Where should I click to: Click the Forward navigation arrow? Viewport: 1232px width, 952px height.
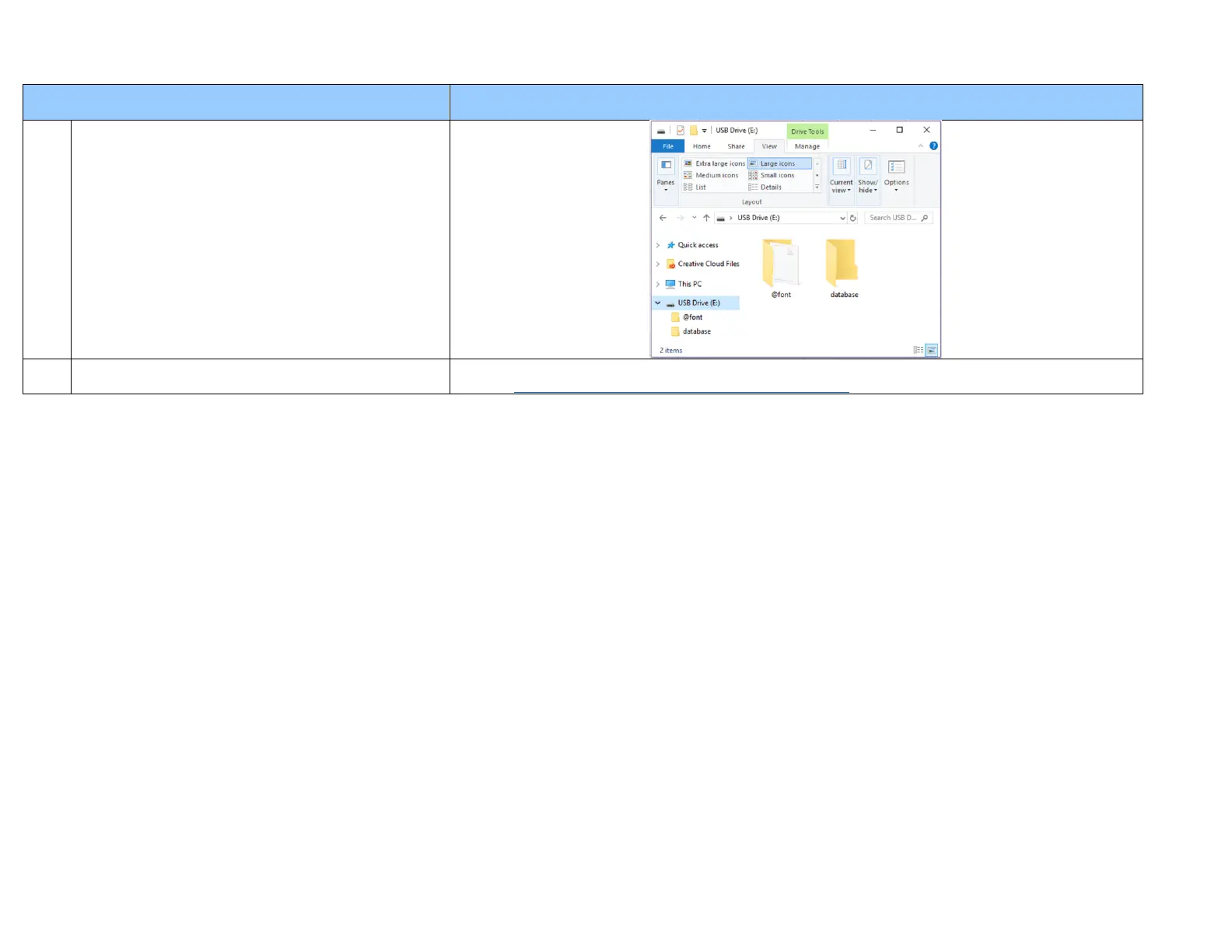point(681,219)
